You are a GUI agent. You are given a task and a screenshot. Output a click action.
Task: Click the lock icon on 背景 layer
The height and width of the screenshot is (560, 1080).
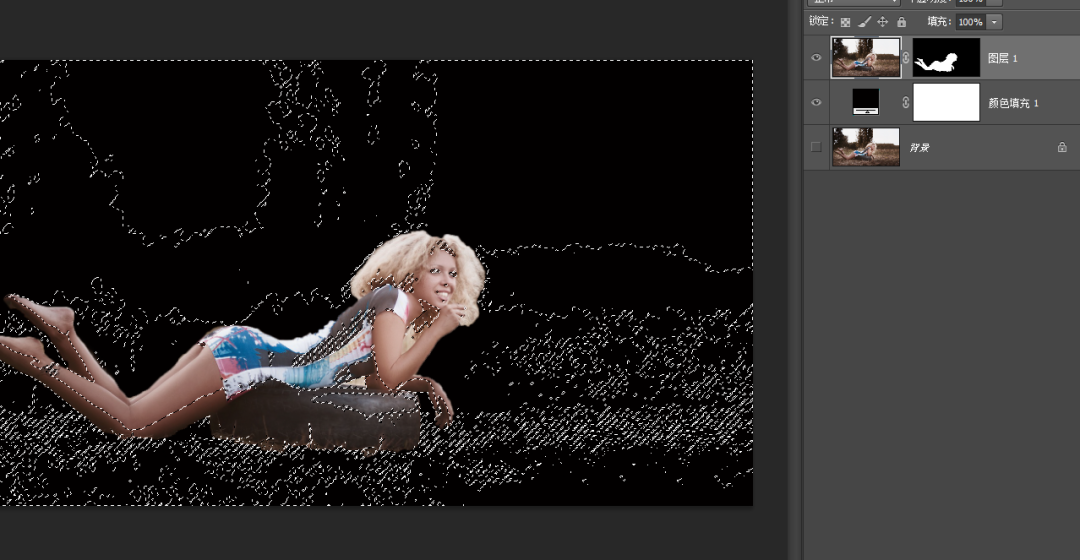click(1062, 147)
